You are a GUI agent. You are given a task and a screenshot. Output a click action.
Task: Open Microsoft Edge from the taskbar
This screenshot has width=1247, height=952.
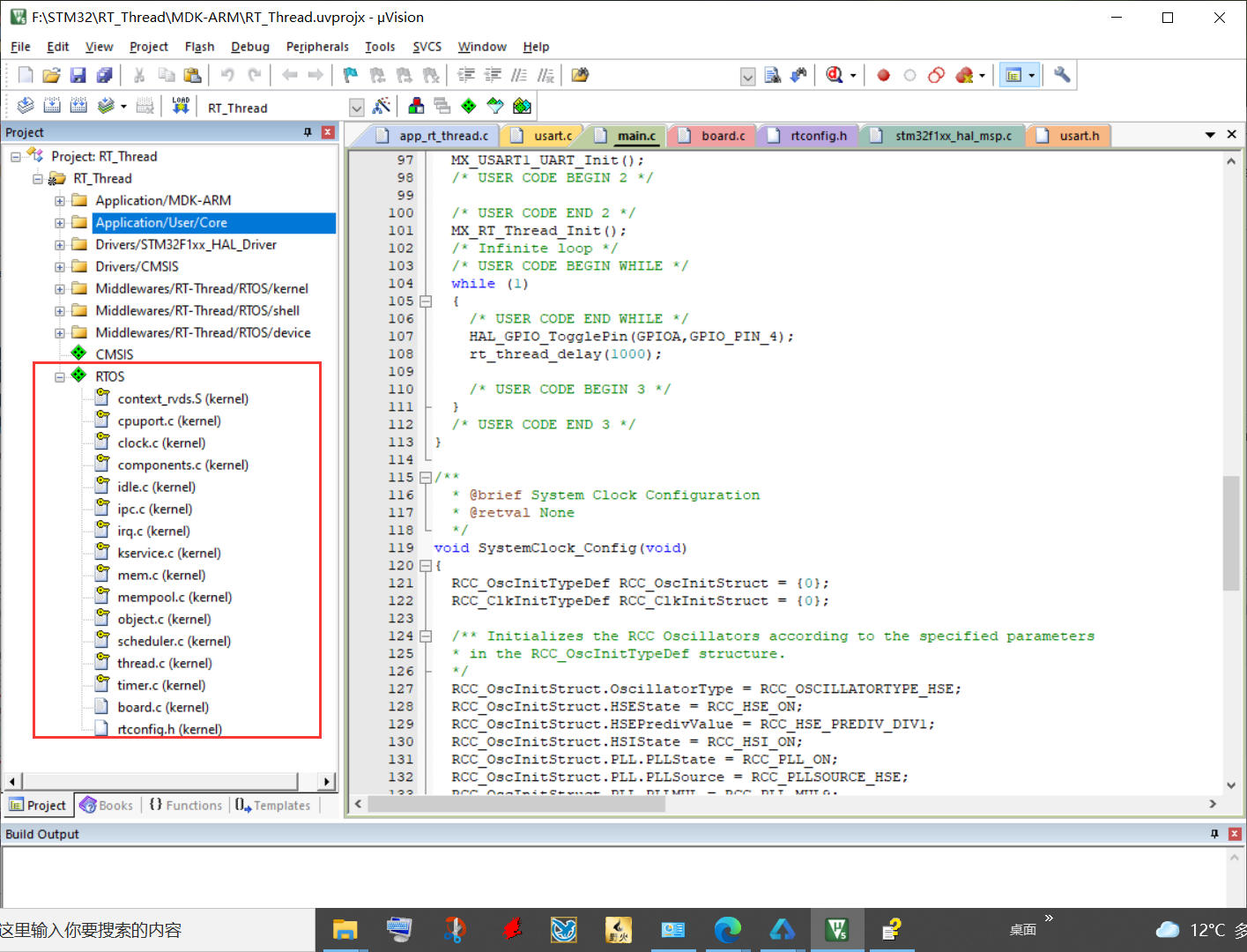coord(727,930)
